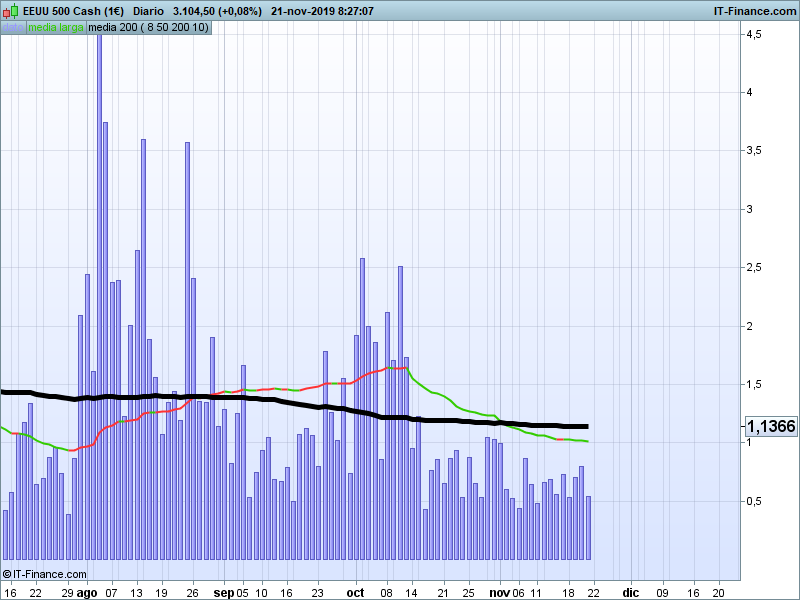Click the 'nov' month marker on time axis
Image resolution: width=800 pixels, height=600 pixels.
coord(499,592)
